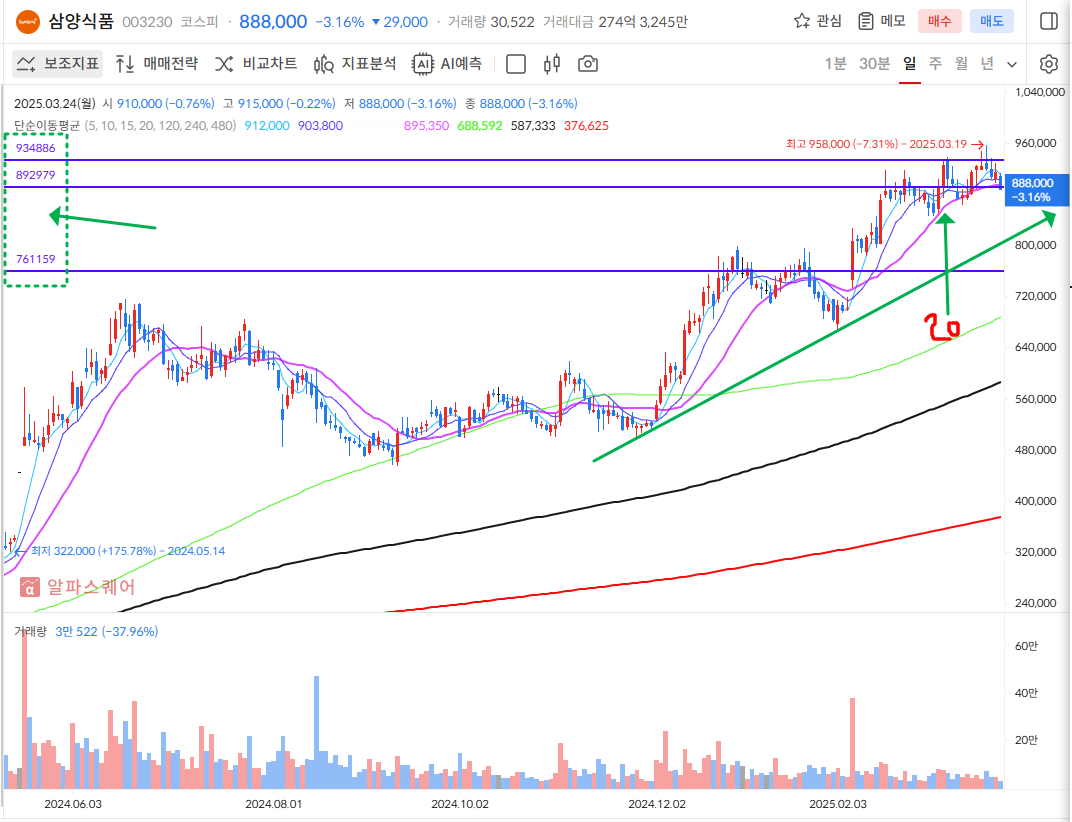Select the 주 weekly timeframe
Viewport: 1072px width, 822px height.
click(935, 64)
